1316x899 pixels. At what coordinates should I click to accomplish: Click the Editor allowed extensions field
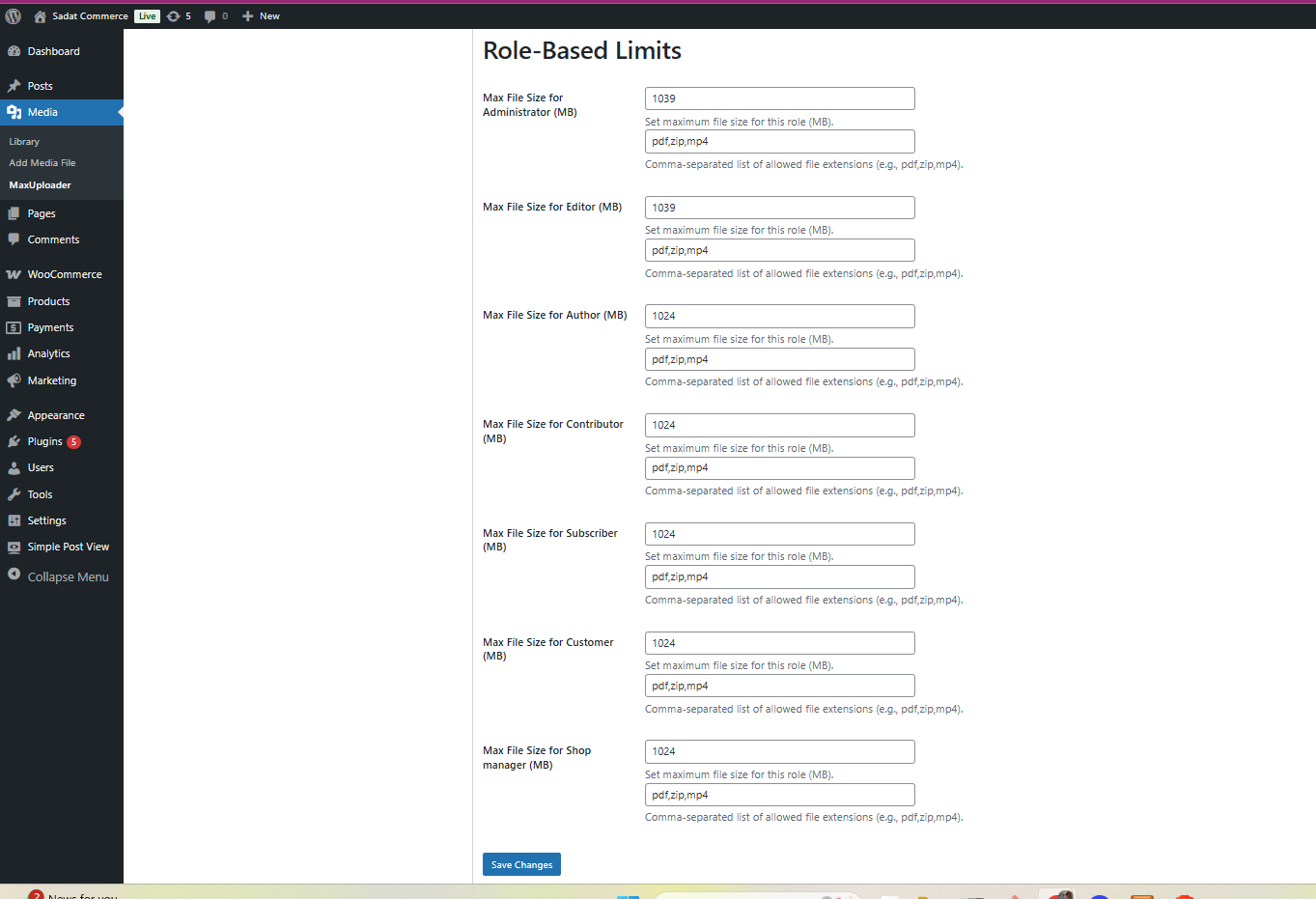[x=779, y=250]
